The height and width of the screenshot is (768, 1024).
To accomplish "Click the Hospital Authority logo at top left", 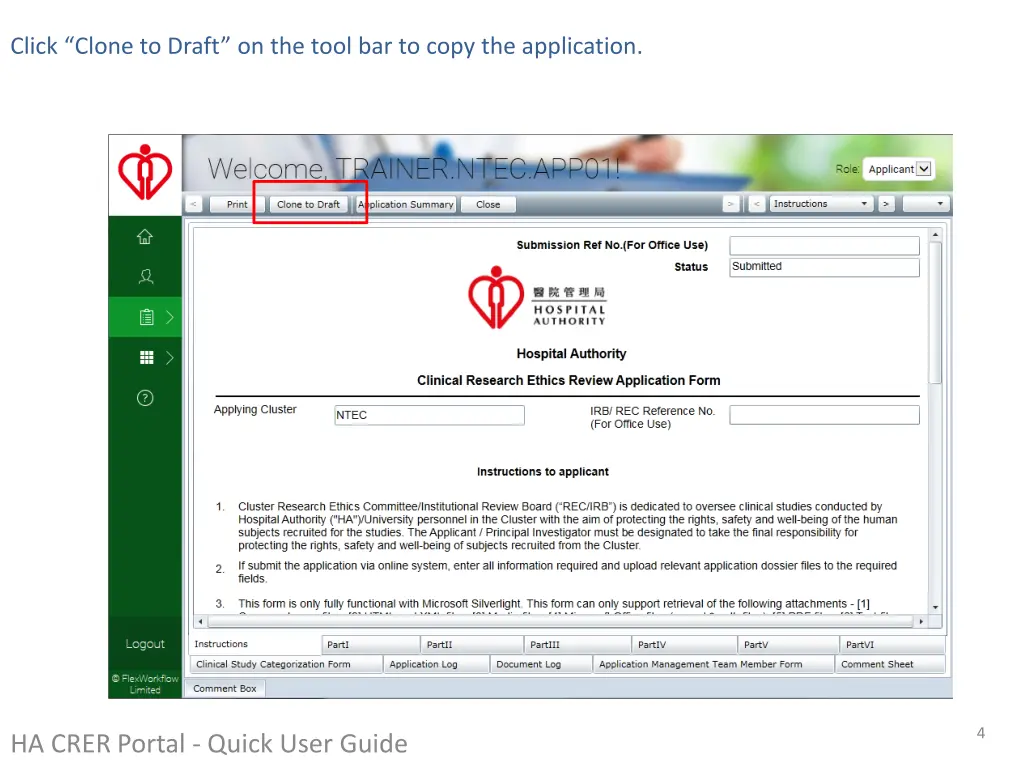I will click(145, 173).
